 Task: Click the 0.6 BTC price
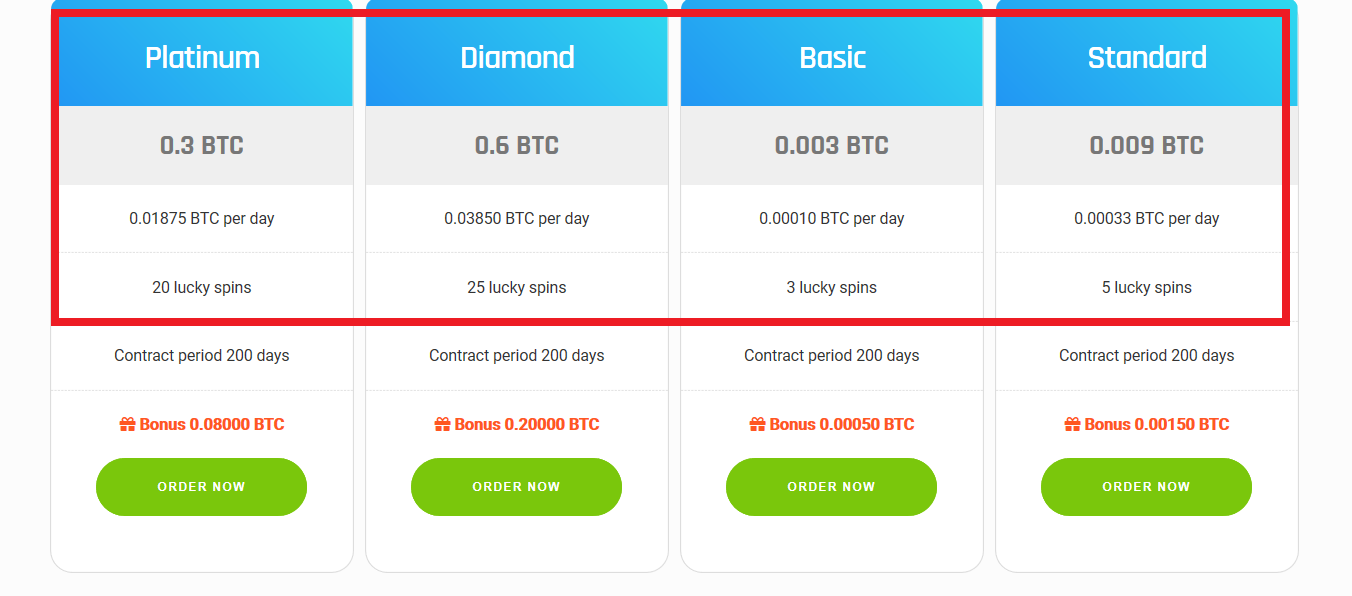click(x=517, y=146)
